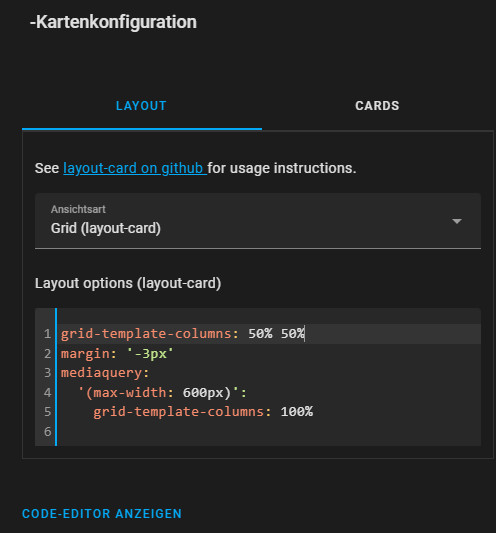This screenshot has width=496, height=533.
Task: Click line number 1 in editor gutter
Action: coord(47,334)
